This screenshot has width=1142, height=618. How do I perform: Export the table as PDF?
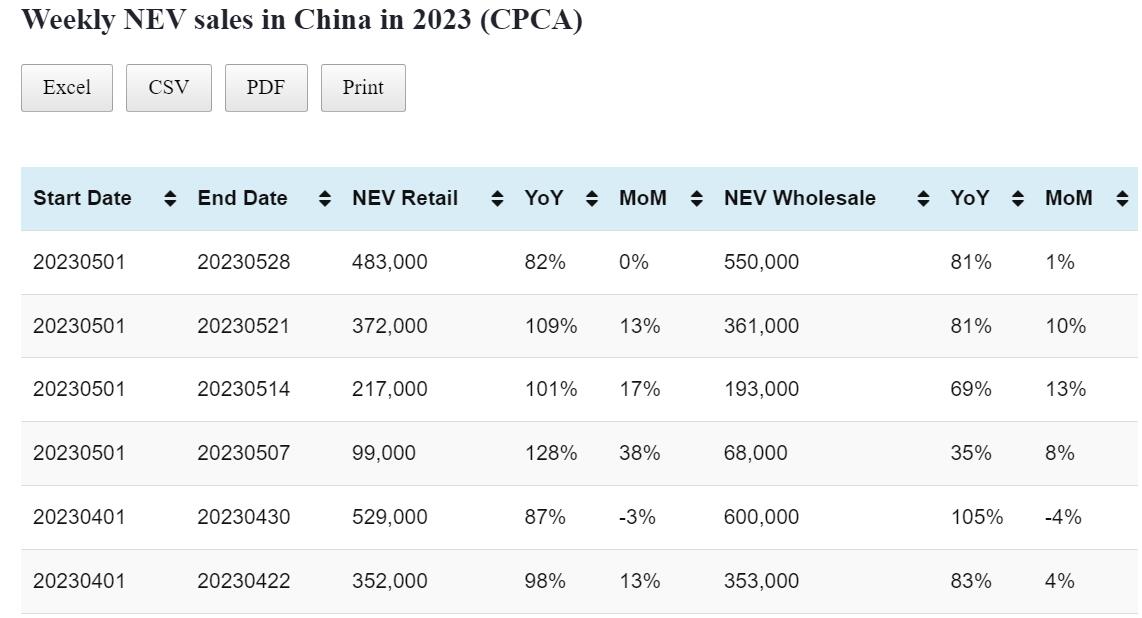[266, 88]
